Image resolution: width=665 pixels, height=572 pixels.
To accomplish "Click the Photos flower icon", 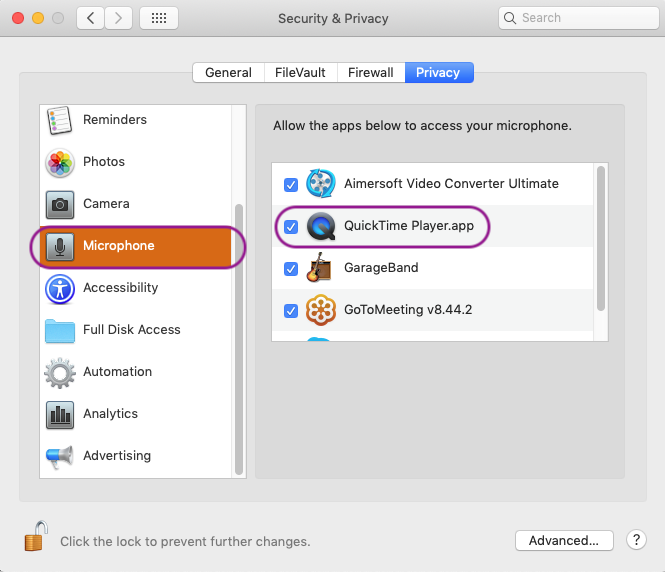I will click(x=60, y=162).
